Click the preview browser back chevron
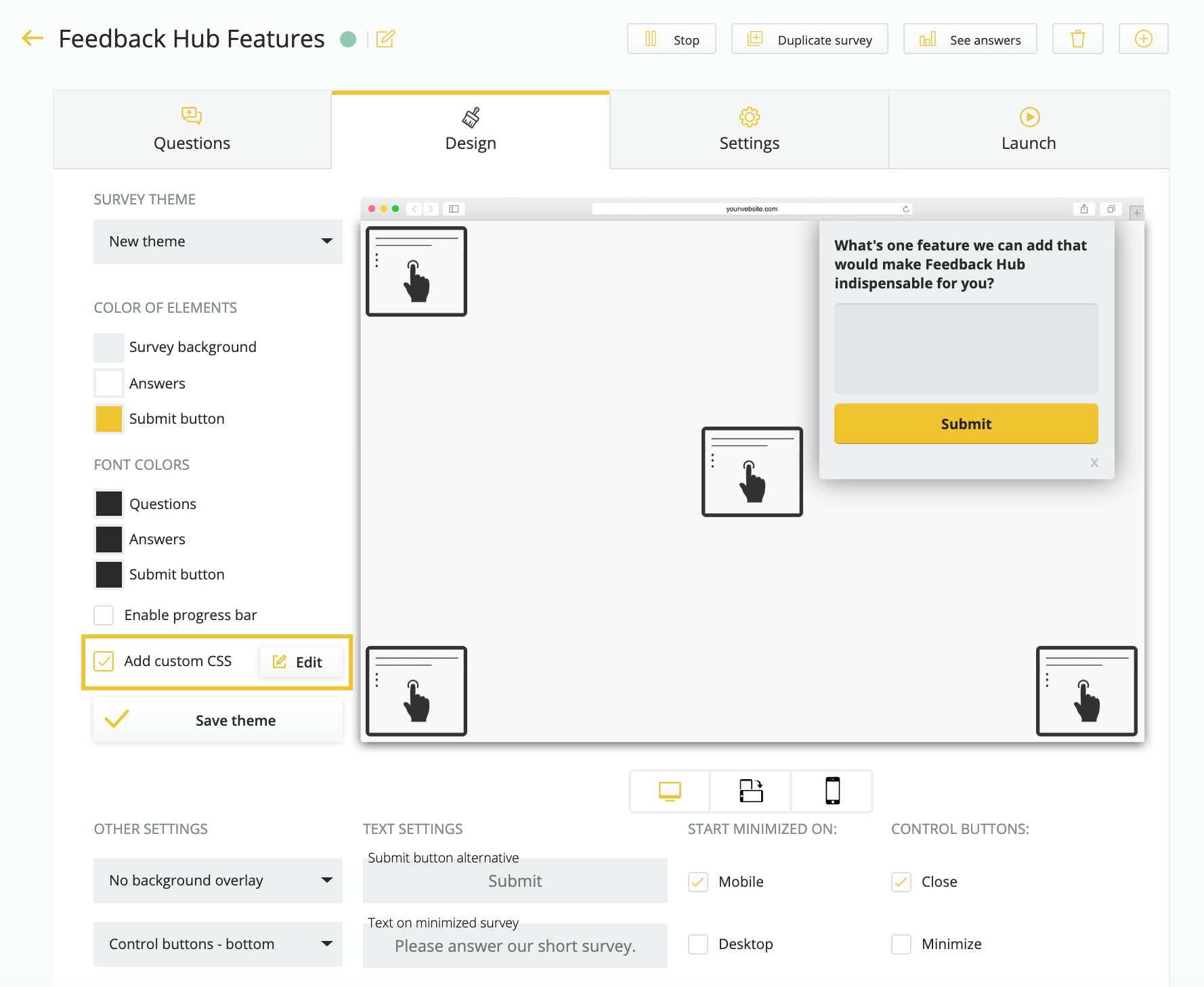 pos(414,209)
